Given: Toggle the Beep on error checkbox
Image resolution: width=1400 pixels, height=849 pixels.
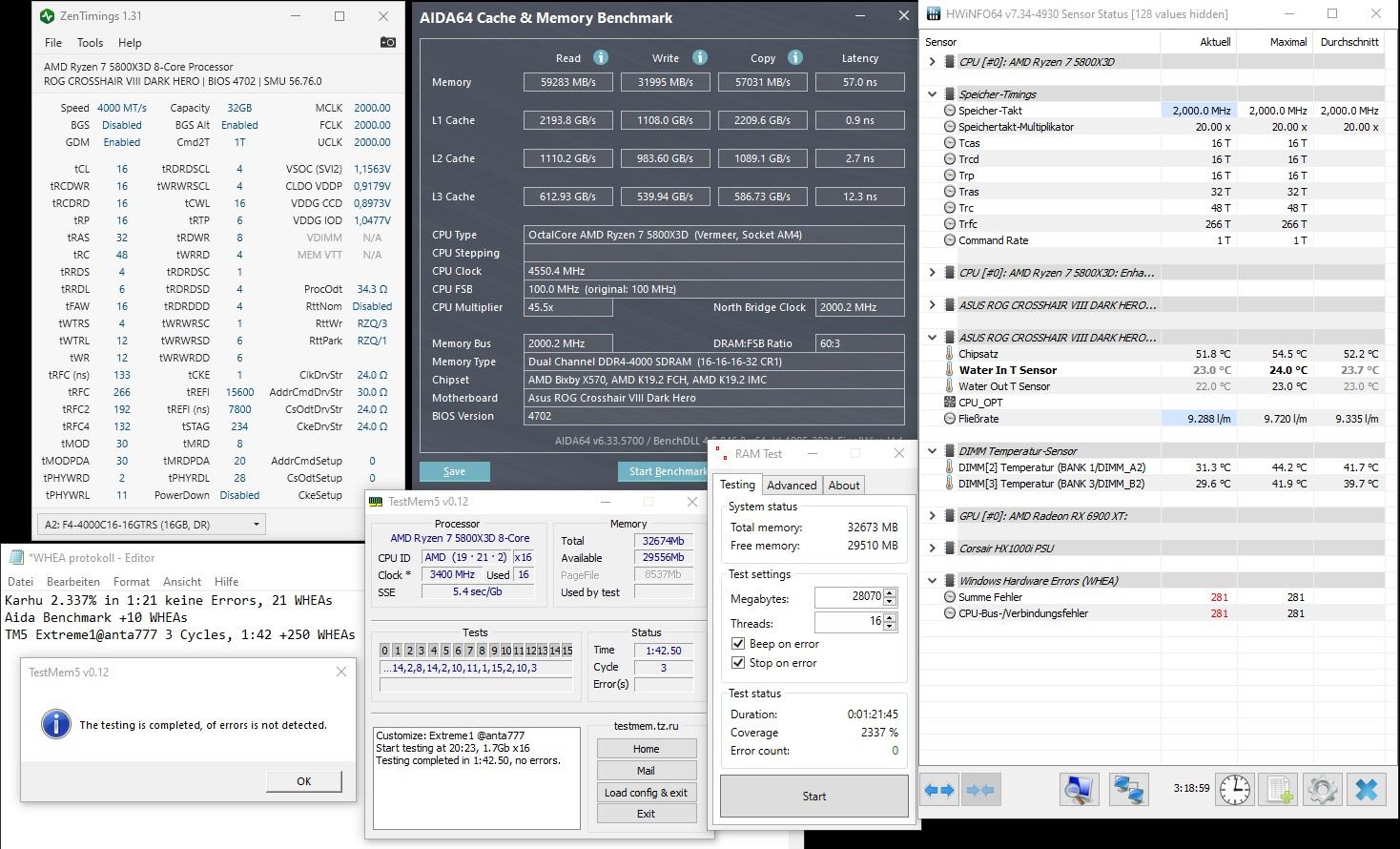Looking at the screenshot, I should tap(737, 644).
